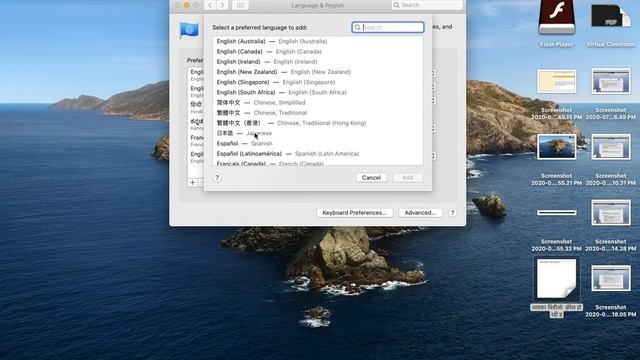Image resolution: width=640 pixels, height=360 pixels.
Task: Select Français (Canada) row
Action: pyautogui.click(x=318, y=163)
